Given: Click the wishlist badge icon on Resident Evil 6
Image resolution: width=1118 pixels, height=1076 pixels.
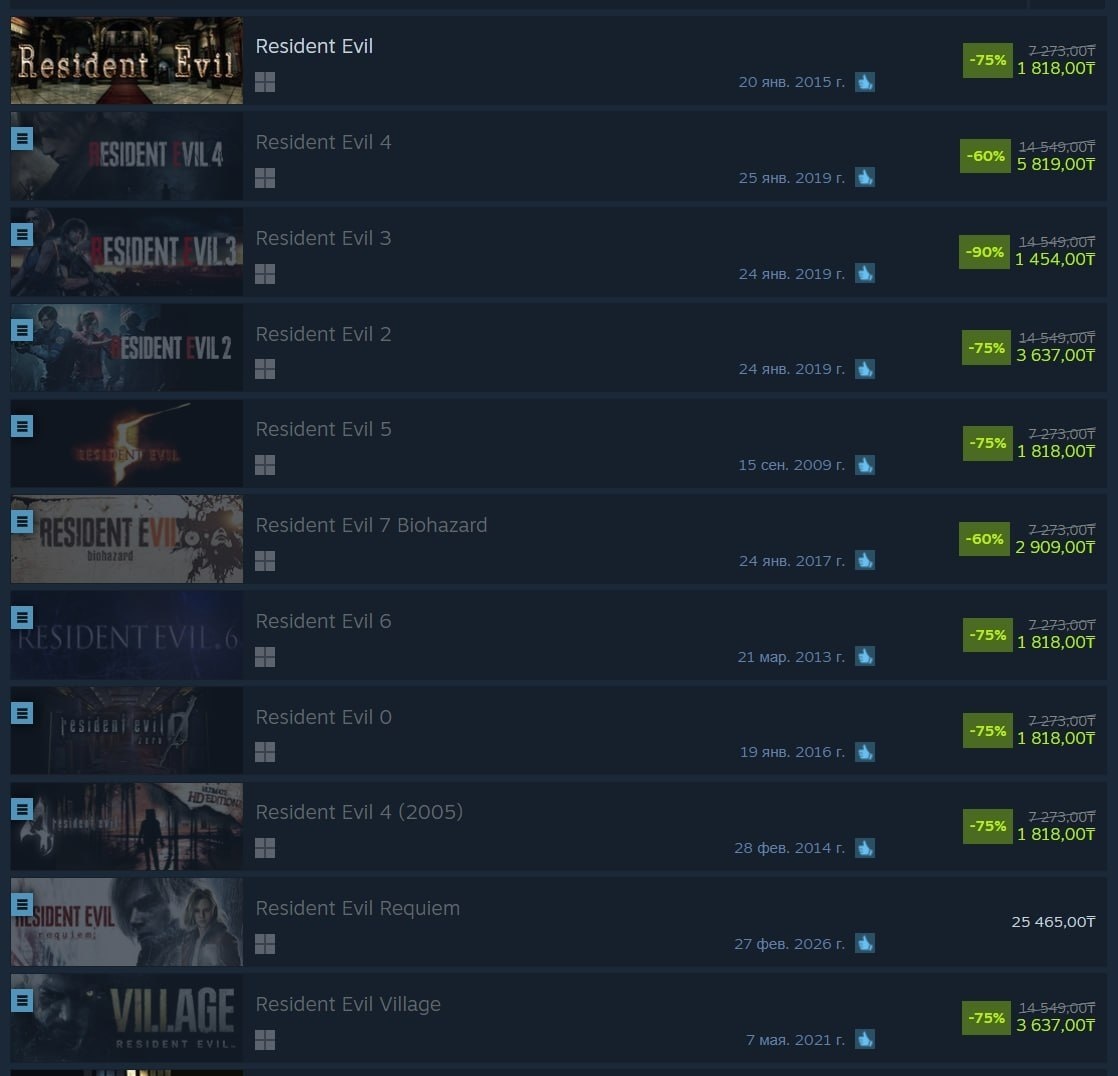Looking at the screenshot, I should [22, 618].
